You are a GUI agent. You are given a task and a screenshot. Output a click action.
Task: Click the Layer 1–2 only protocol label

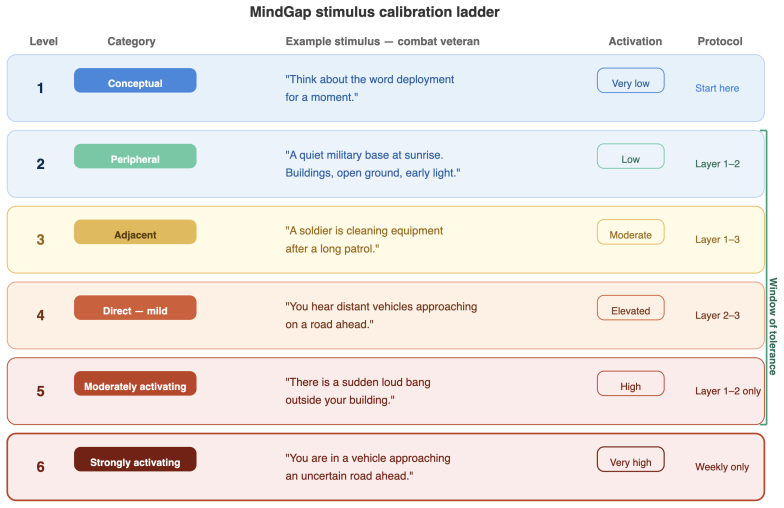728,391
